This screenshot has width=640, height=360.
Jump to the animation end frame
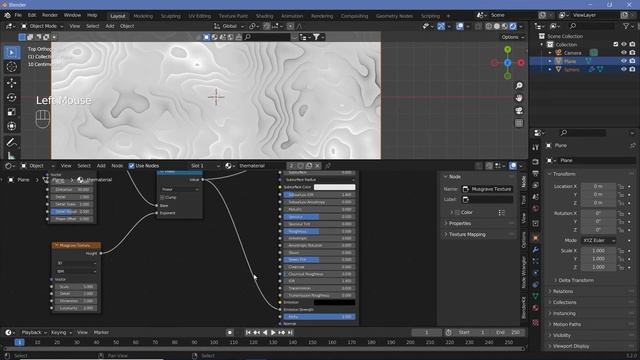pyautogui.click(x=290, y=333)
